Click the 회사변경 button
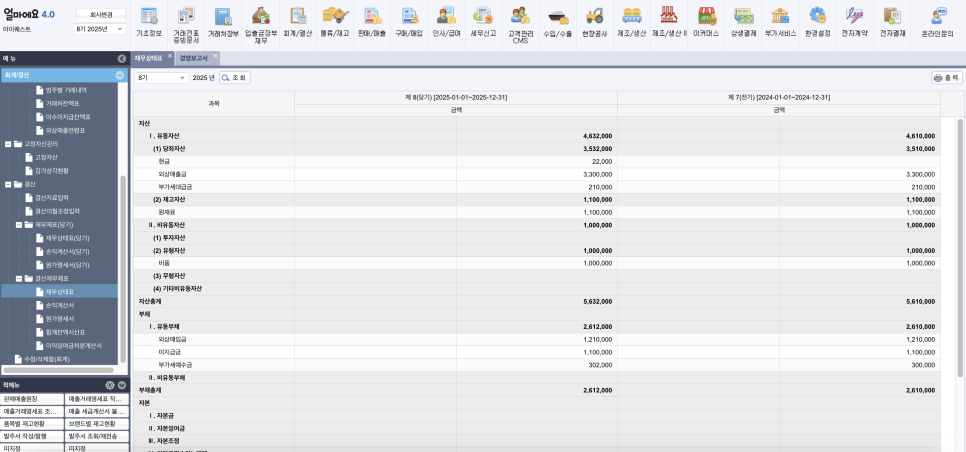Viewport: 966px width, 452px height. tap(101, 13)
